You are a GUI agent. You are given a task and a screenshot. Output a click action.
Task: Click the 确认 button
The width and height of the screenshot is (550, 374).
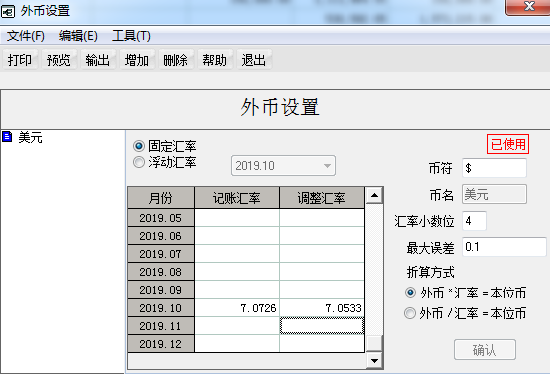pos(485,349)
